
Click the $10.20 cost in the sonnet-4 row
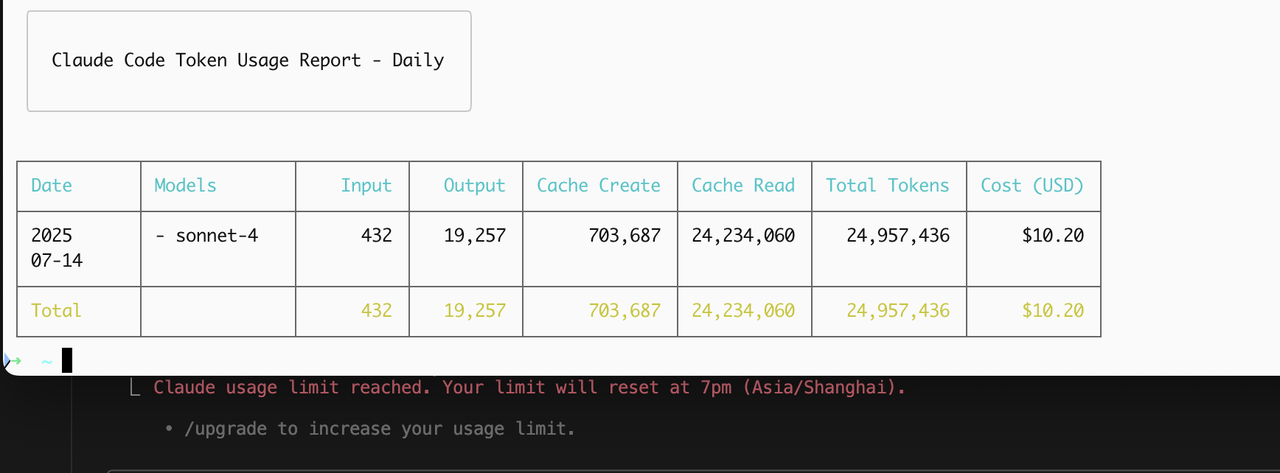coord(1053,236)
